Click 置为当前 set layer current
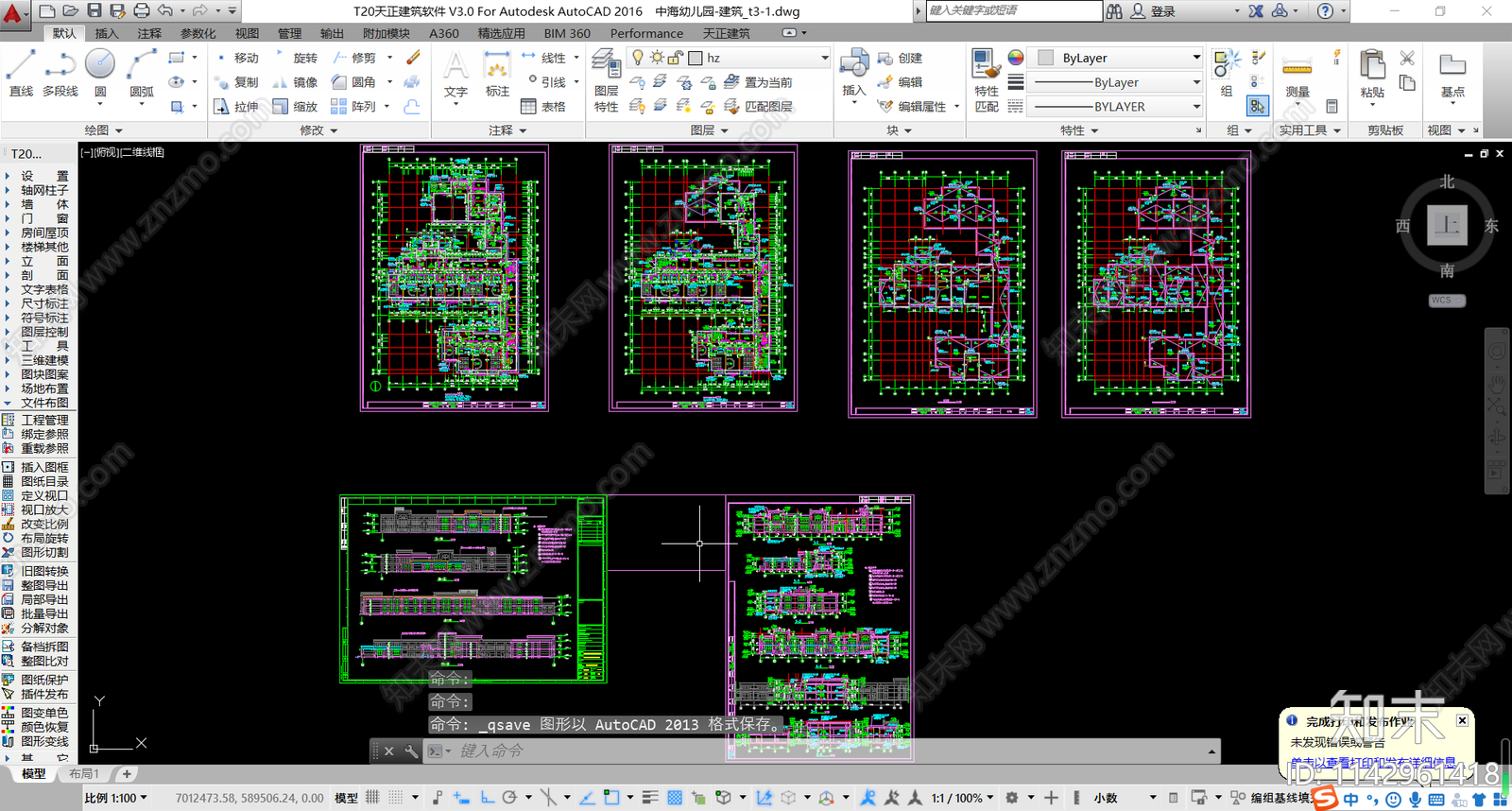 [759, 82]
